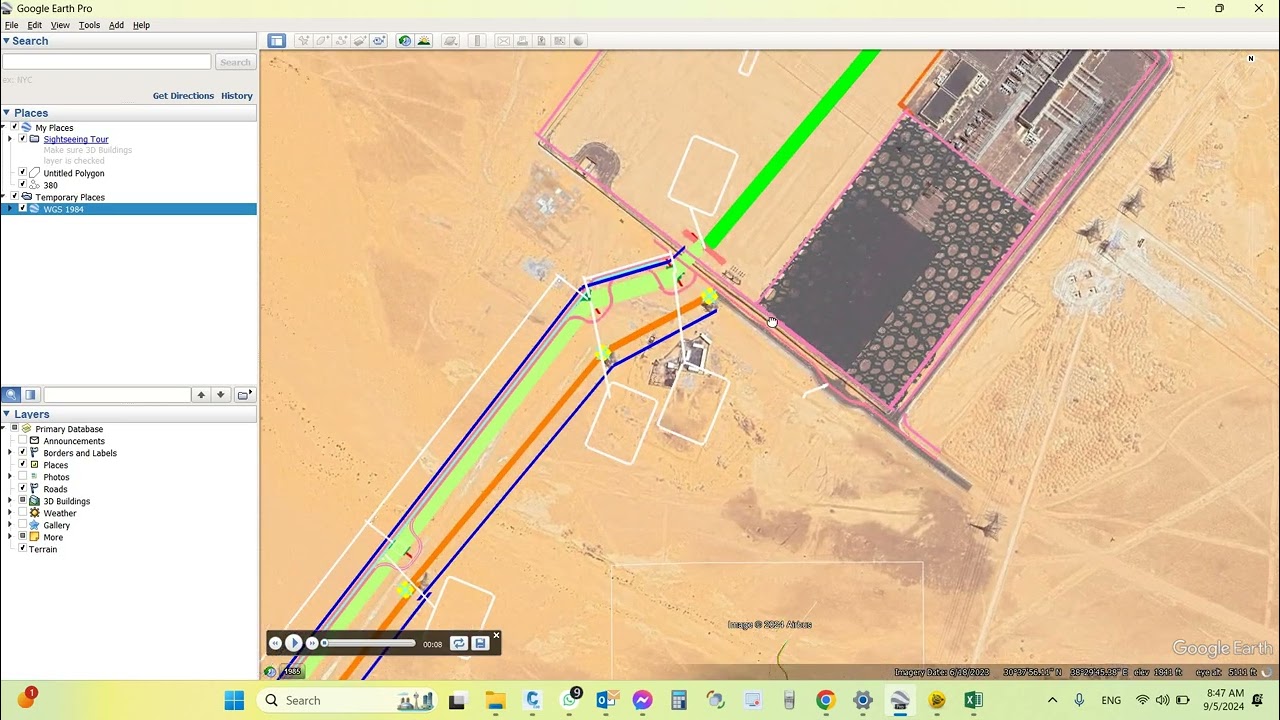Uncheck the WGS 1984 checkbox

click(23, 209)
